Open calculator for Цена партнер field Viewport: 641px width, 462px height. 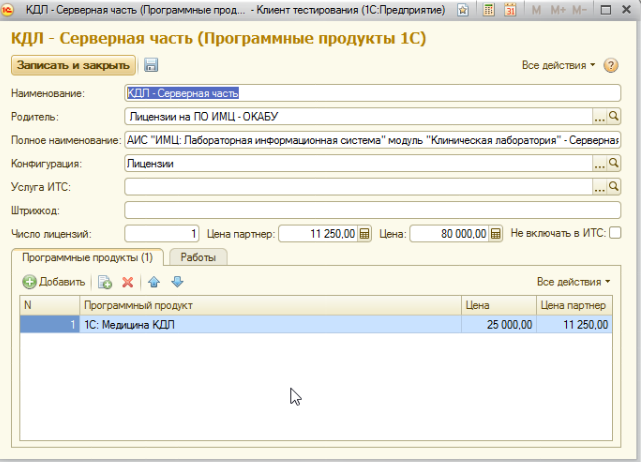(x=364, y=234)
